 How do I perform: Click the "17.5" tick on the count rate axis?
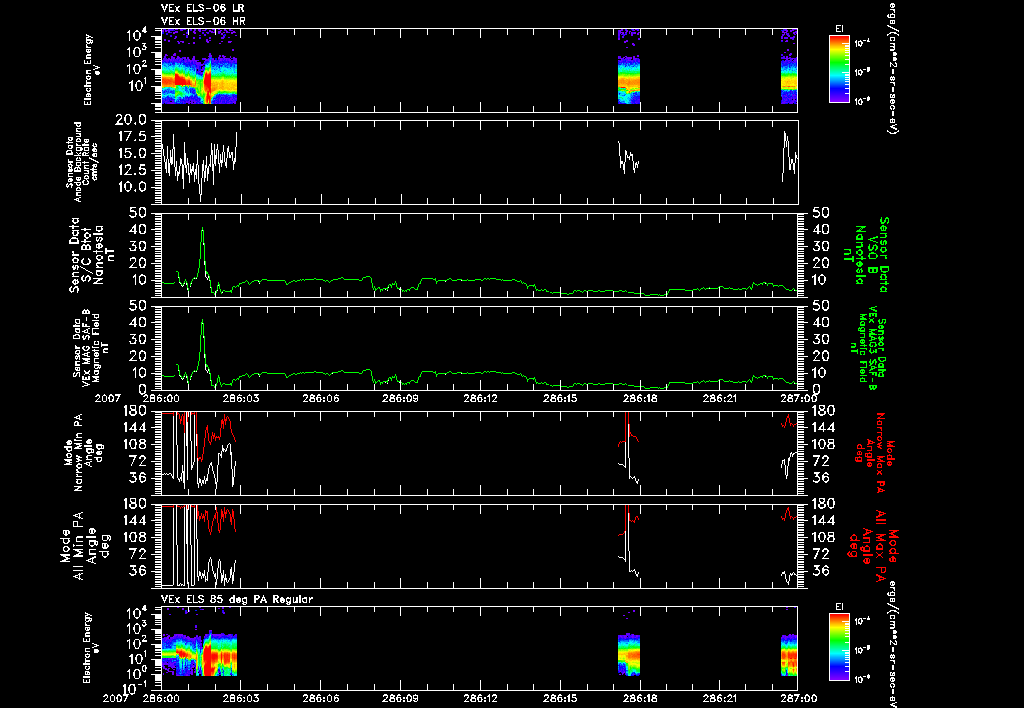coord(131,137)
